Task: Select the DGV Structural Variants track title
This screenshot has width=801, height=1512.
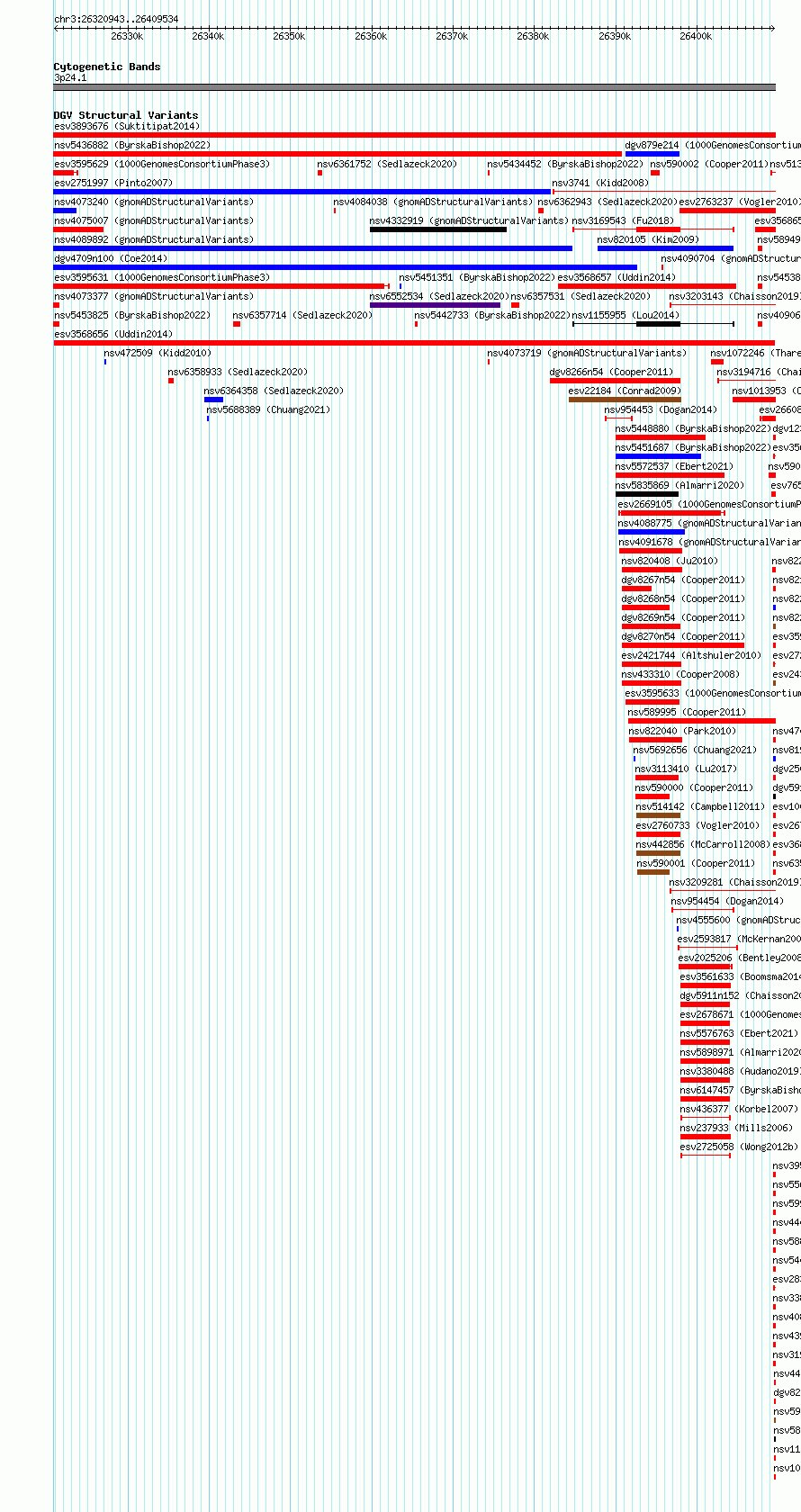Action: pyautogui.click(x=126, y=115)
